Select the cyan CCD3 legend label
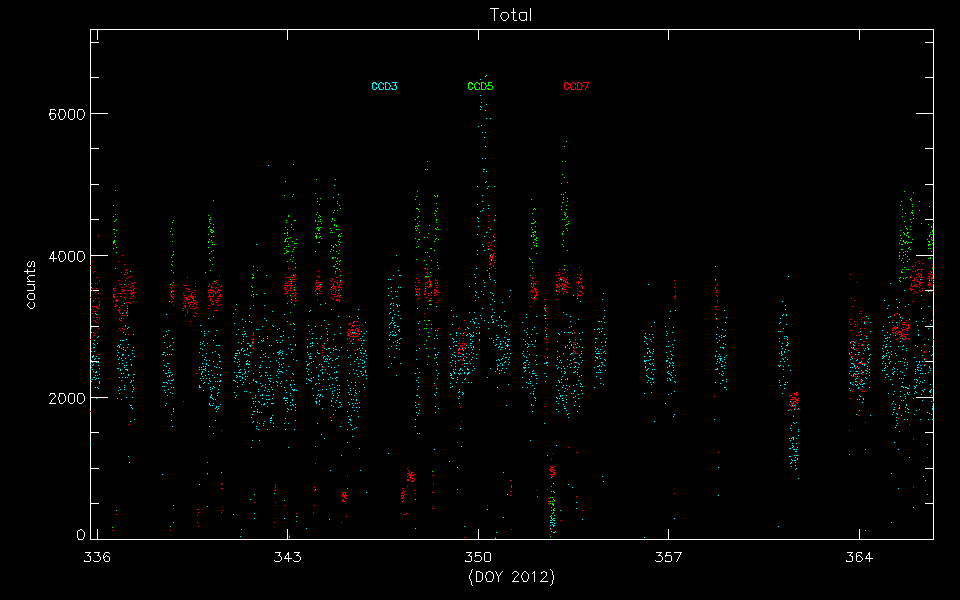Viewport: 960px width, 600px height. point(384,87)
